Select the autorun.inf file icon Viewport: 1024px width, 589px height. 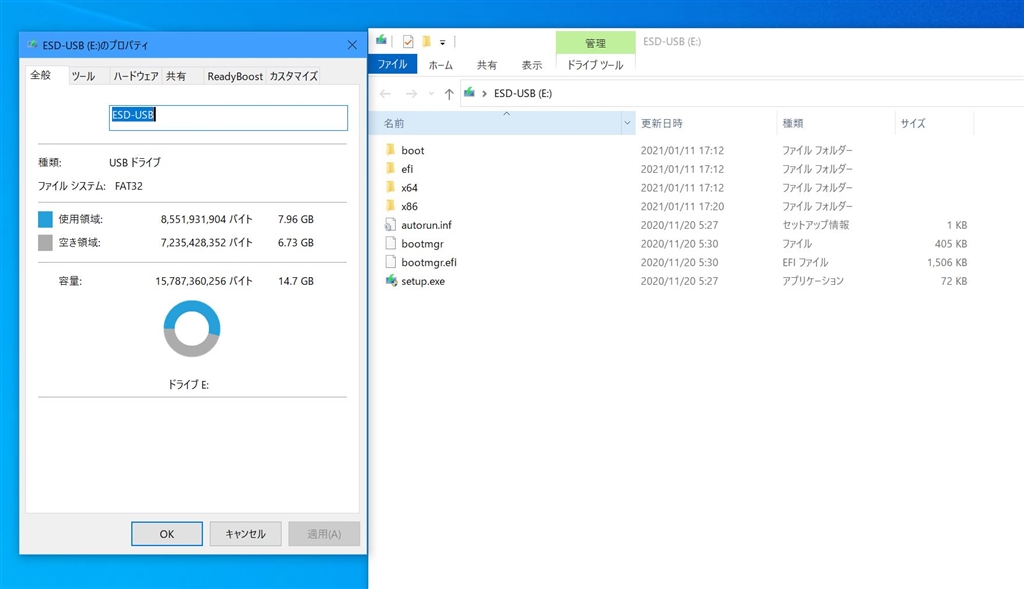[x=391, y=225]
